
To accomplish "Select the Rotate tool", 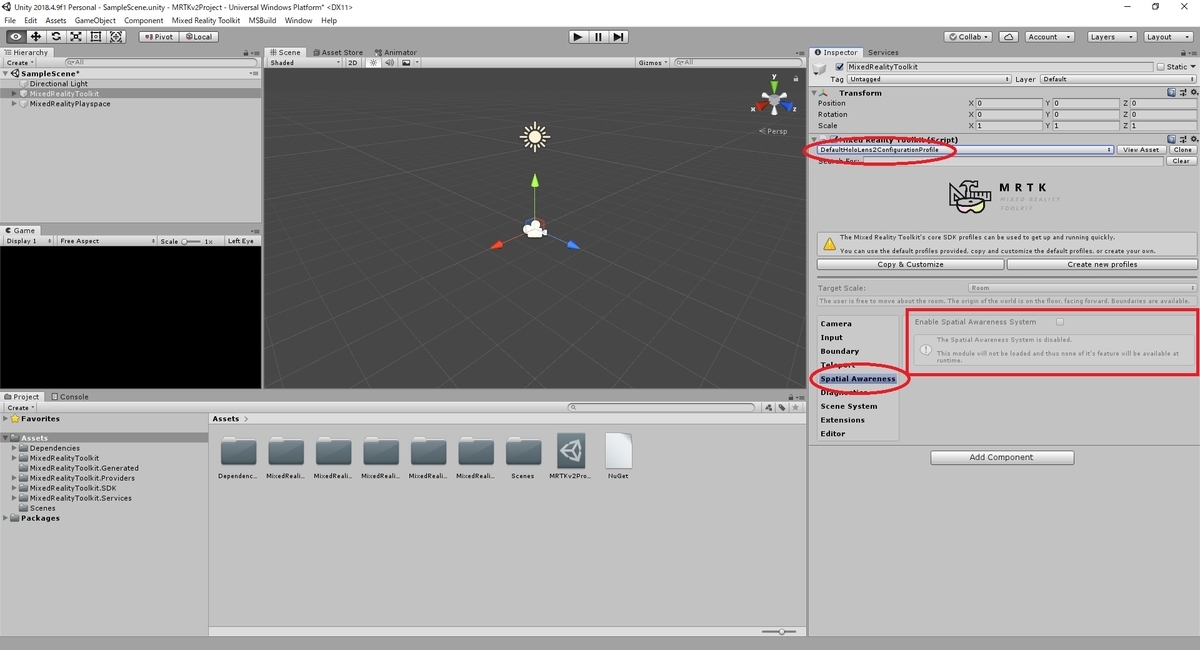I will click(x=56, y=36).
